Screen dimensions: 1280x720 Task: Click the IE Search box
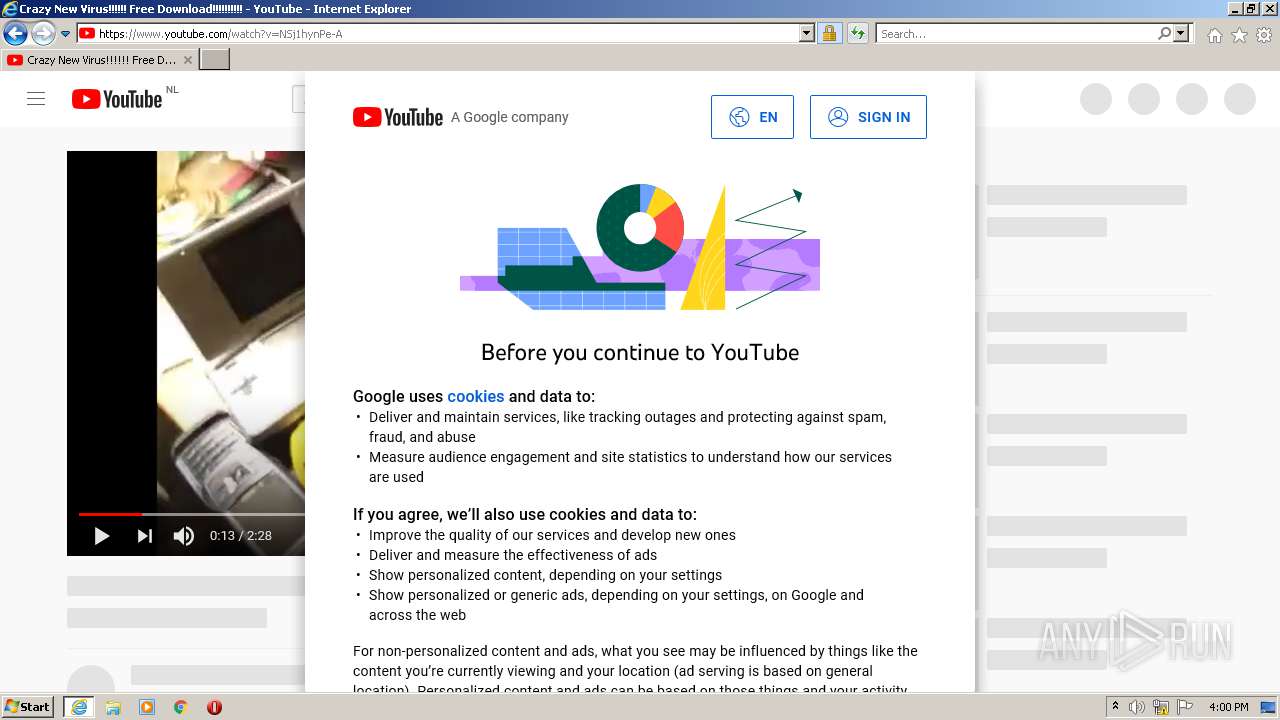1016,33
